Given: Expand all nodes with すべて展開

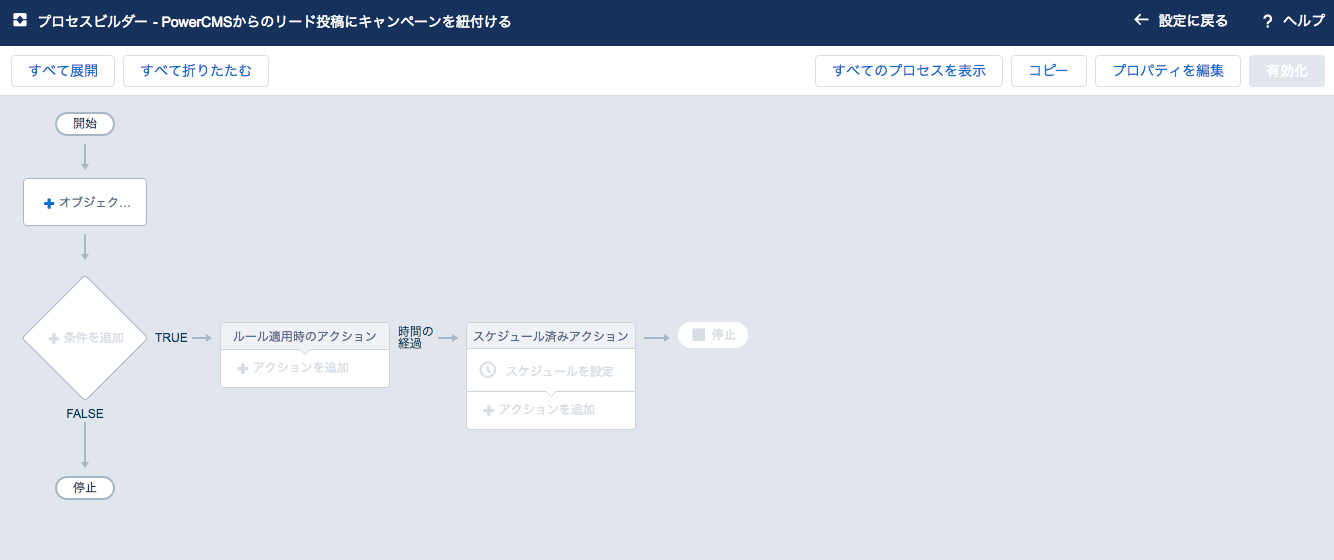Looking at the screenshot, I should (x=63, y=71).
